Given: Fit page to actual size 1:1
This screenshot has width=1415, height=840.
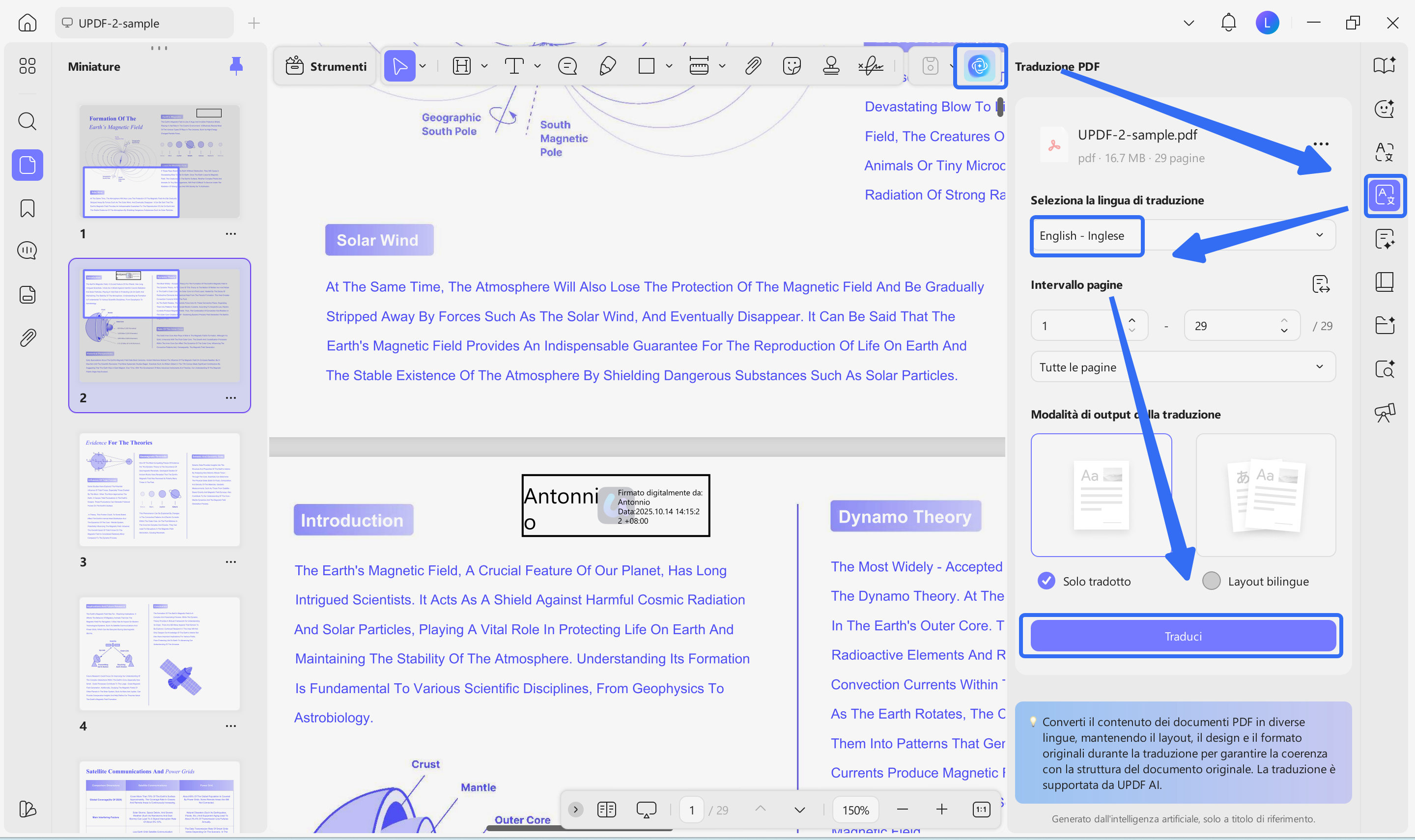Looking at the screenshot, I should pyautogui.click(x=981, y=810).
